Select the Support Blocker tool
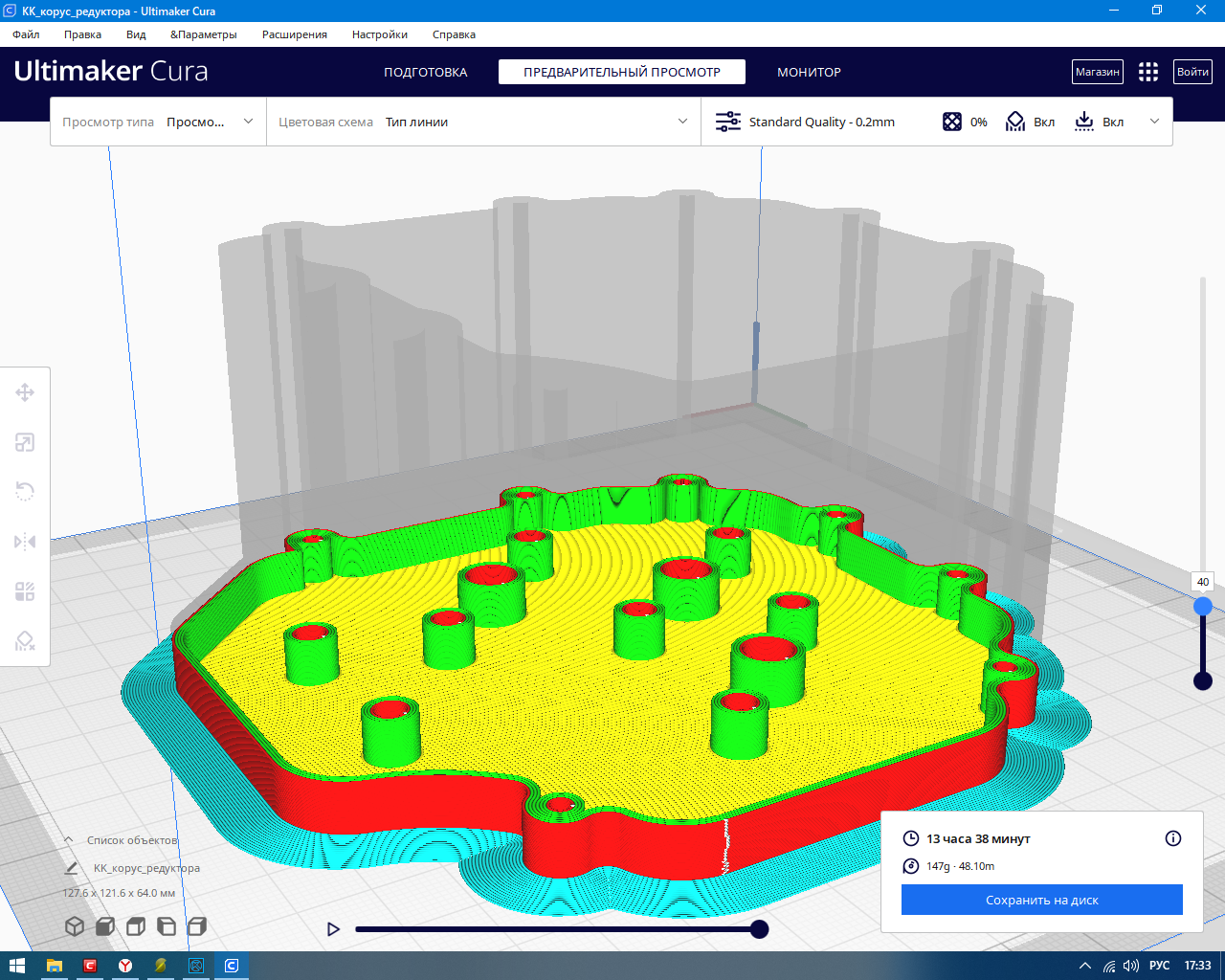 point(25,641)
